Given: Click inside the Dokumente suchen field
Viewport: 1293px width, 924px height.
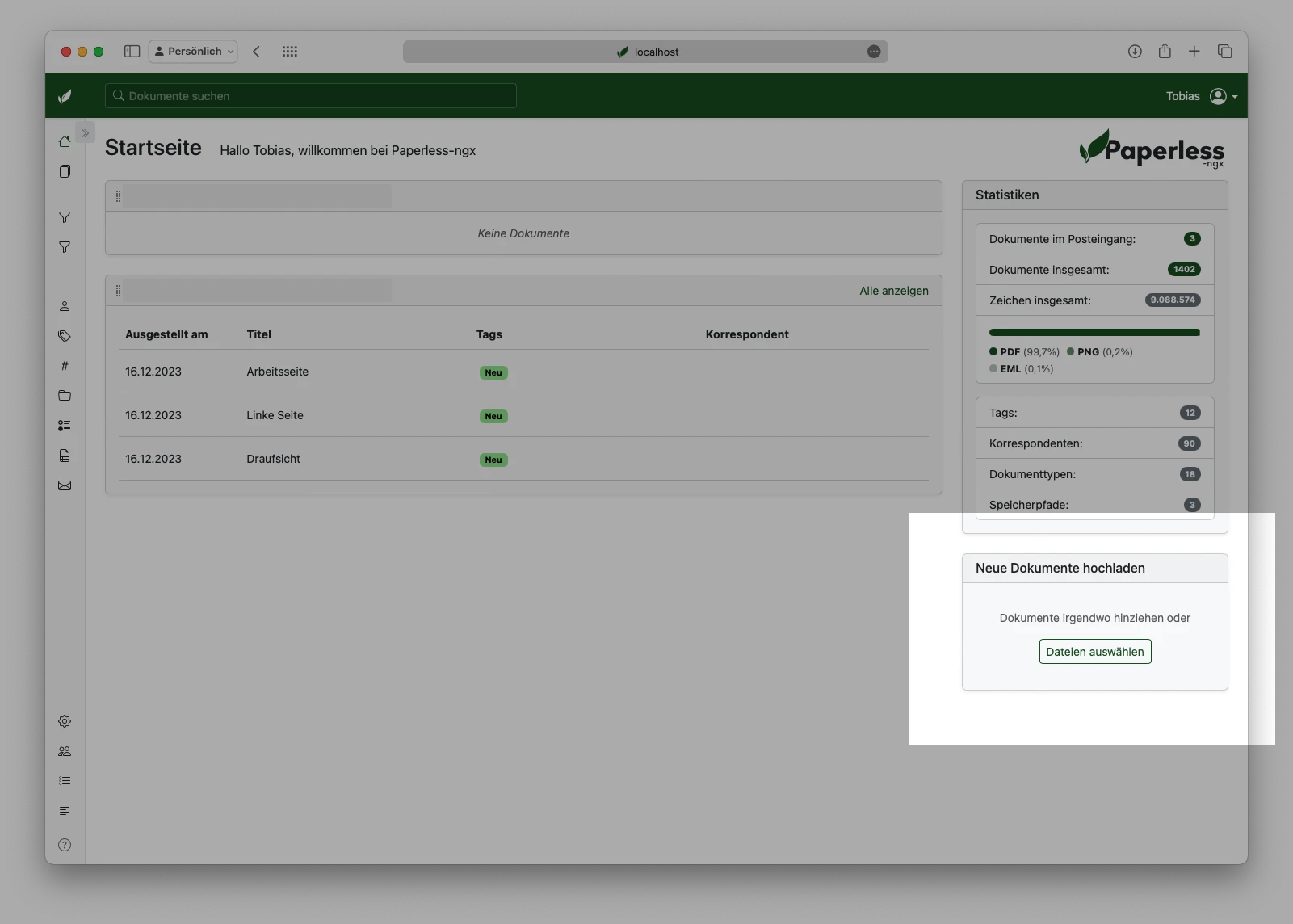Looking at the screenshot, I should point(310,95).
